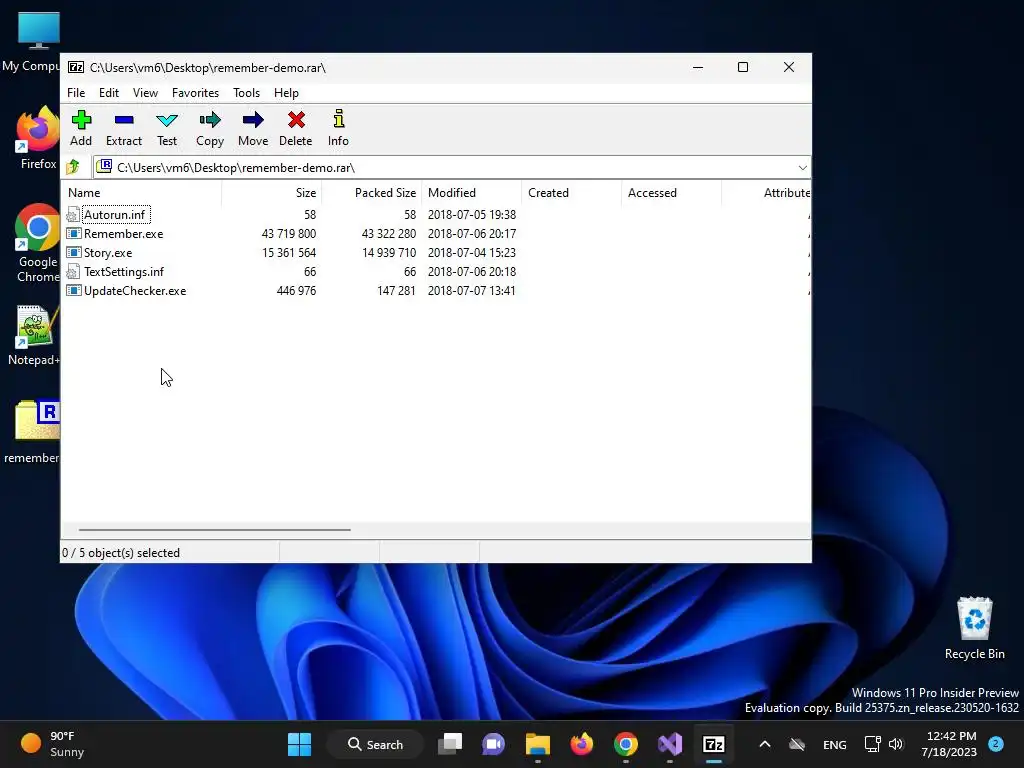
Task: Sort files by Name column
Action: click(x=142, y=193)
